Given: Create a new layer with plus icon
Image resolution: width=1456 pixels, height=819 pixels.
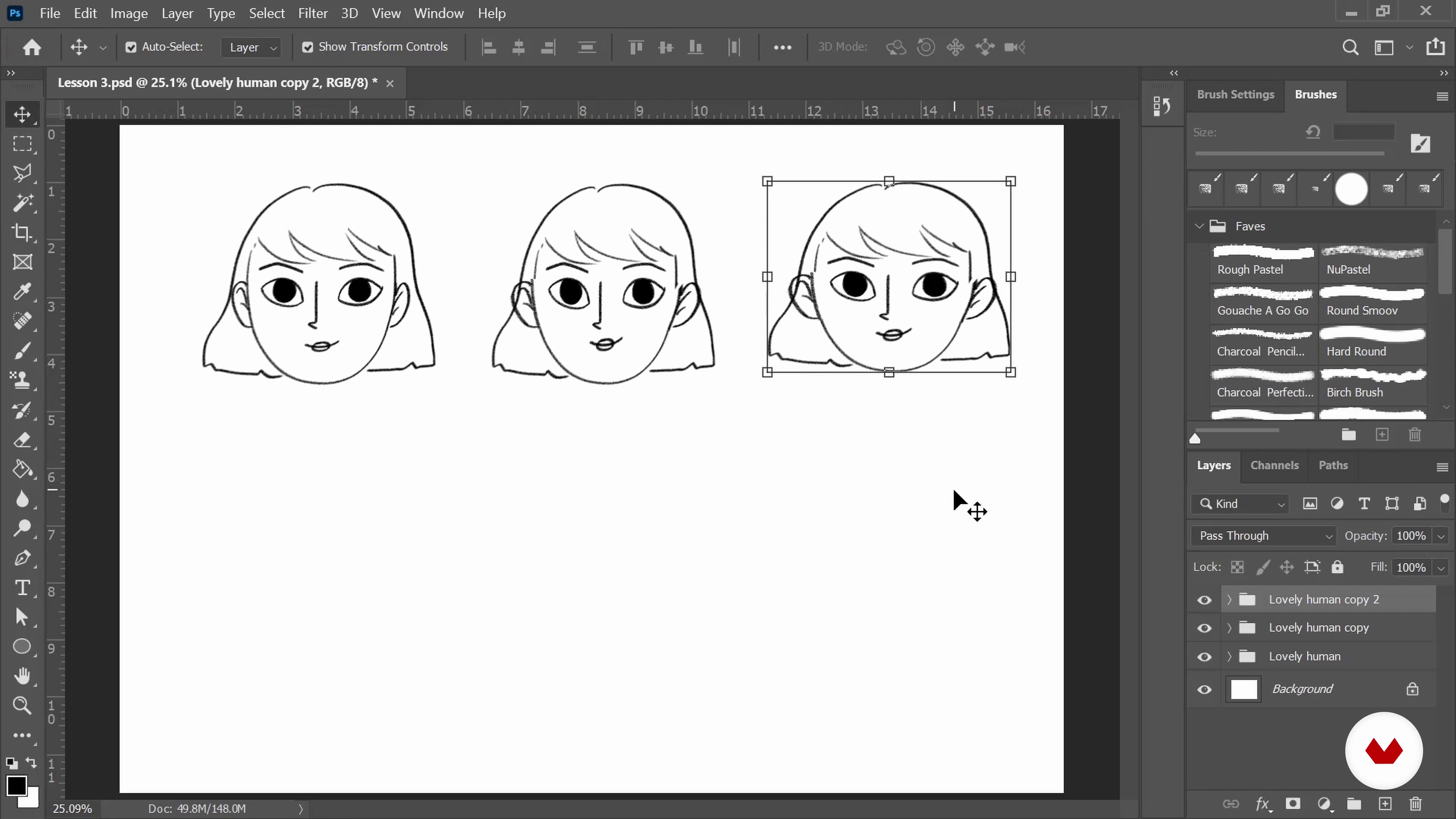Looking at the screenshot, I should 1385,804.
